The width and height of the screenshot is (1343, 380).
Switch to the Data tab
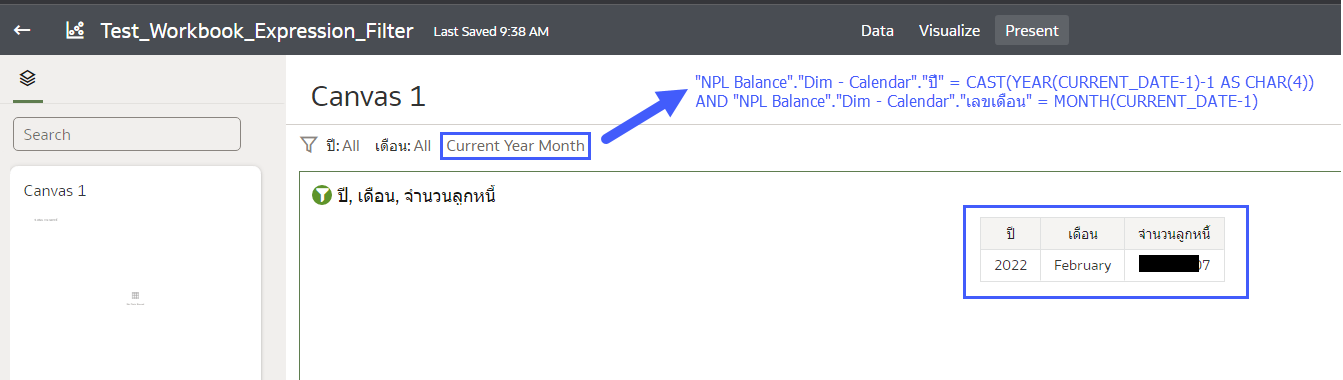click(x=877, y=30)
